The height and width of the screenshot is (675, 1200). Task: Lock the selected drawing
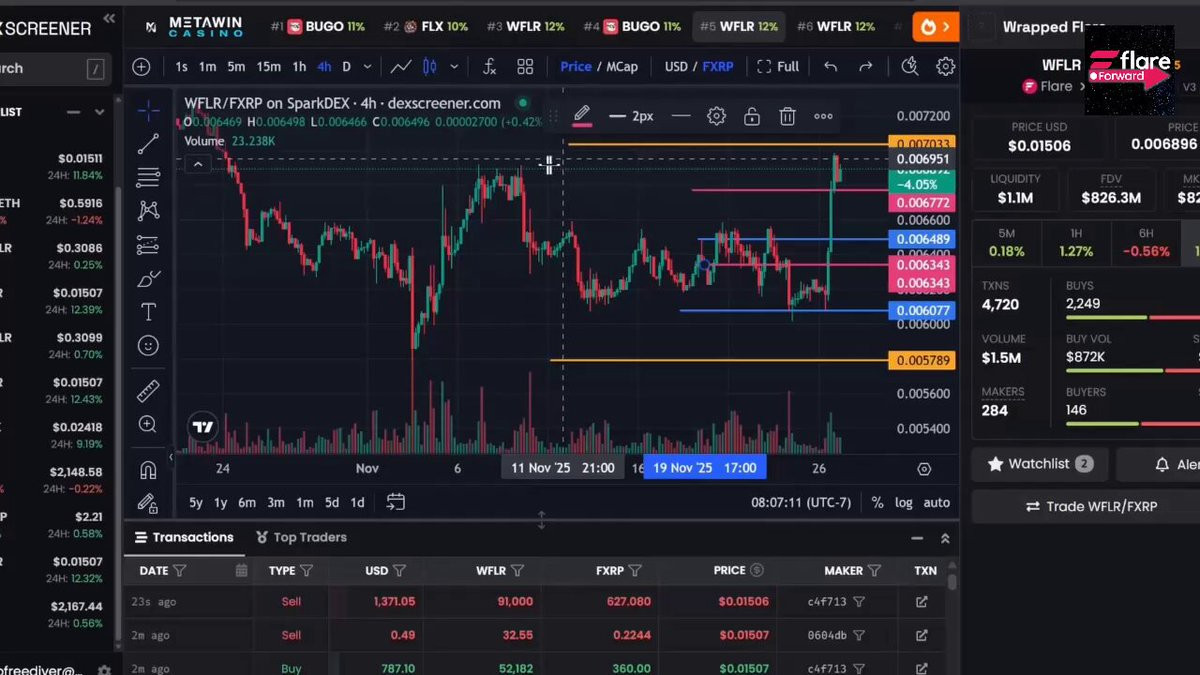pos(752,116)
